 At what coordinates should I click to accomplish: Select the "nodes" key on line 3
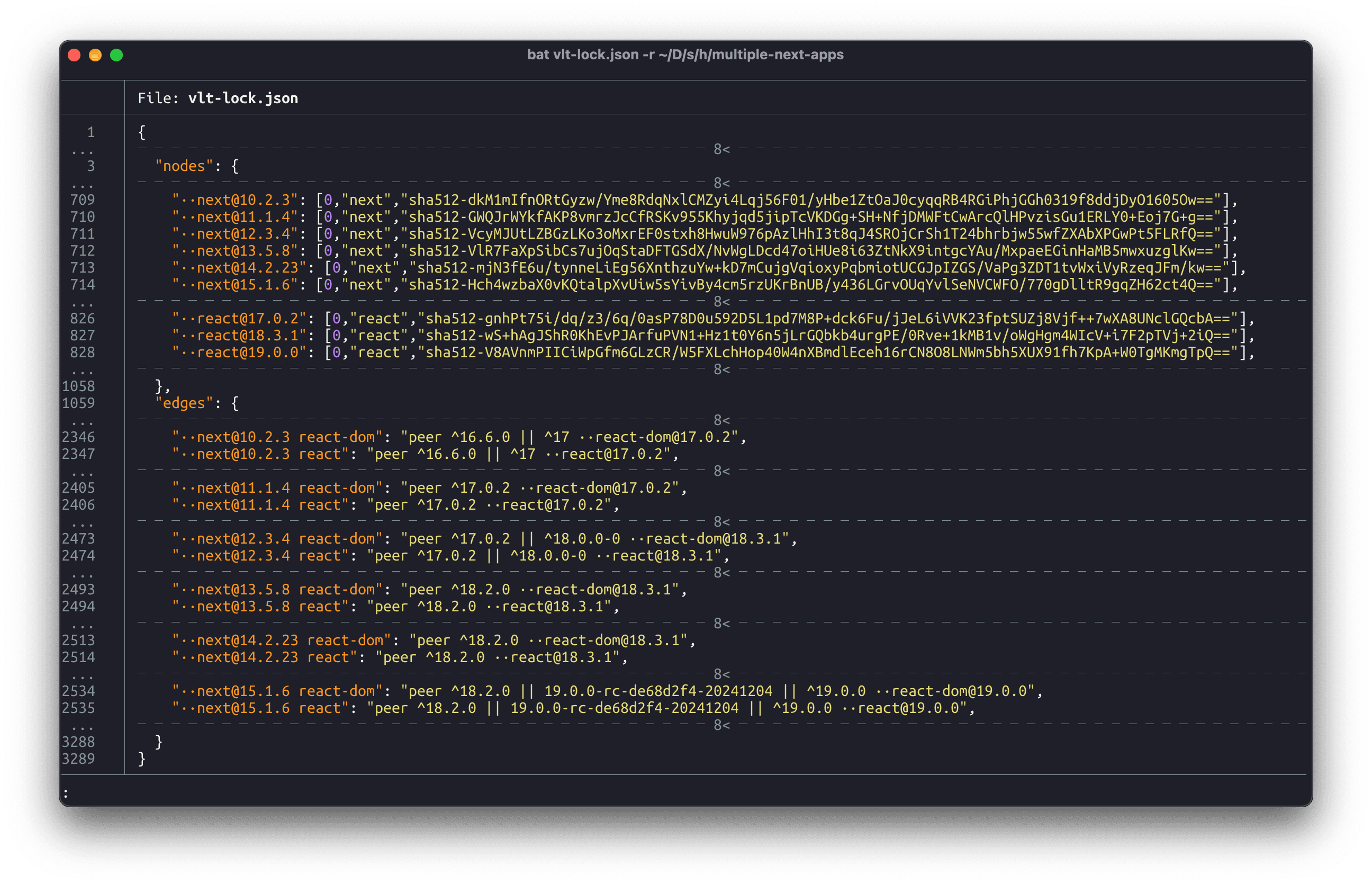183,166
